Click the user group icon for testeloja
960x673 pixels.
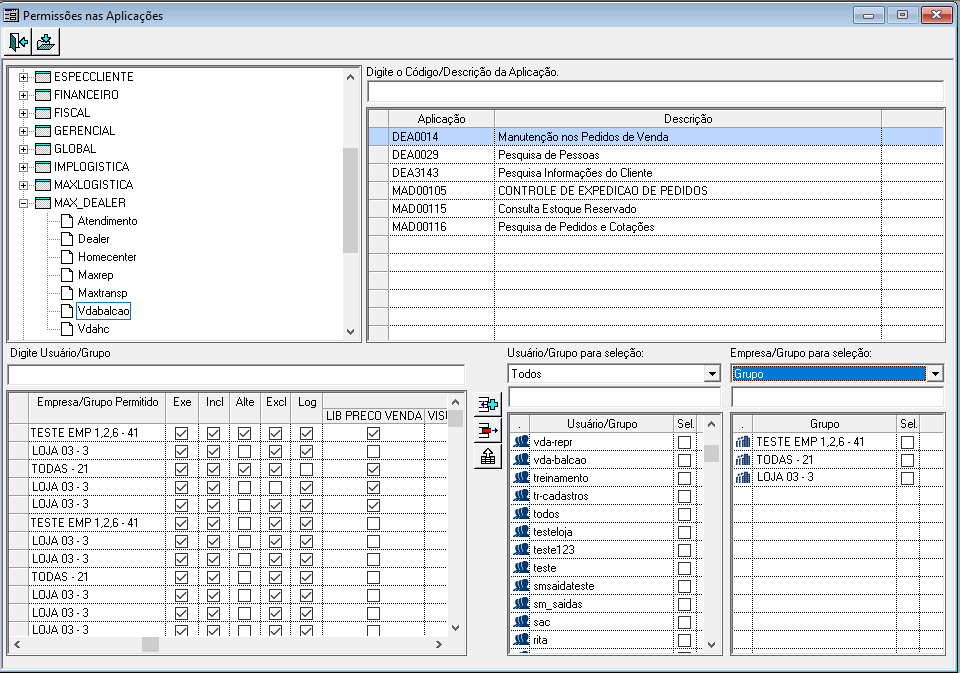pos(521,532)
